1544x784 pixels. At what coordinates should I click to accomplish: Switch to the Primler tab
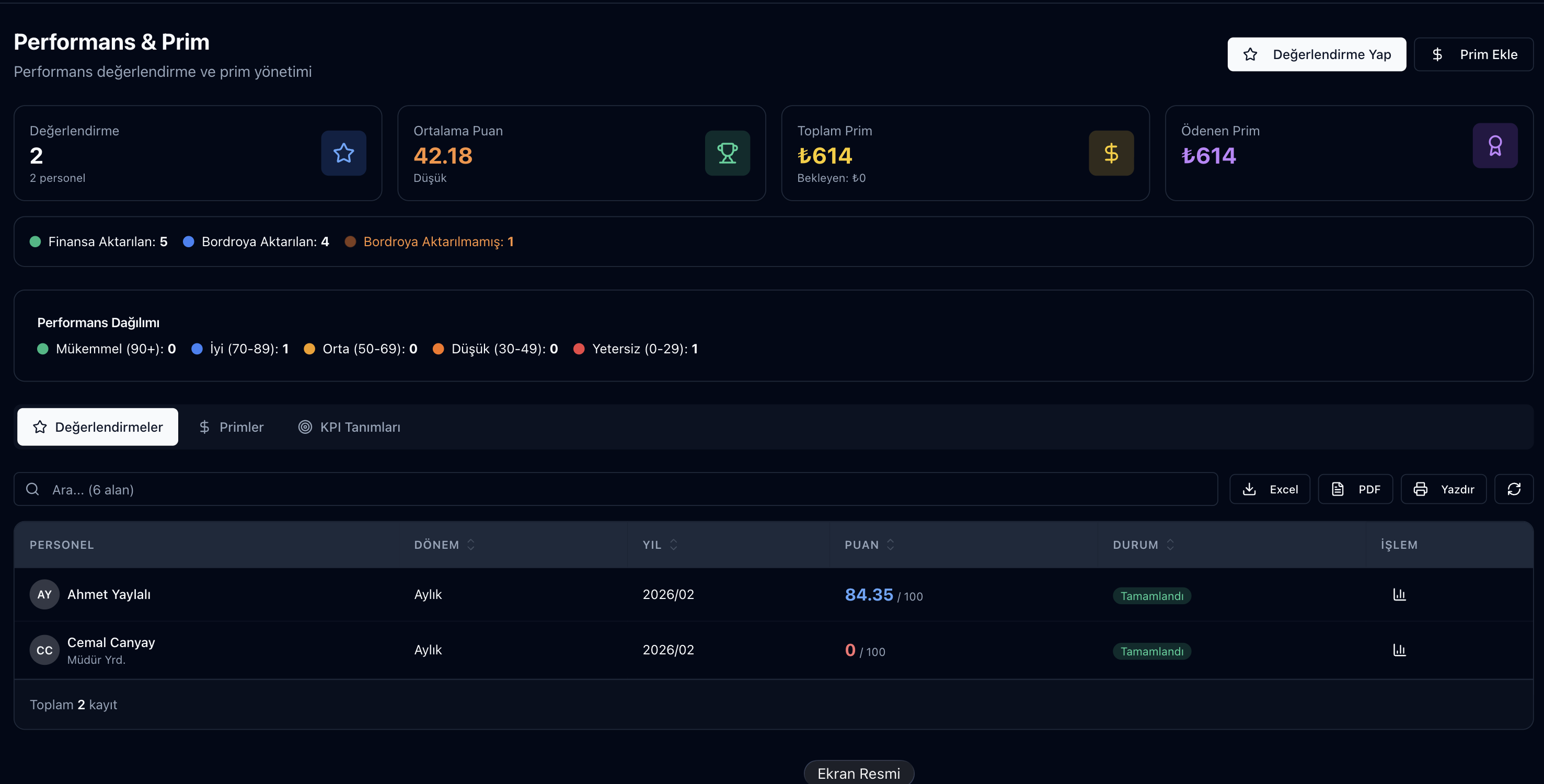pos(232,427)
